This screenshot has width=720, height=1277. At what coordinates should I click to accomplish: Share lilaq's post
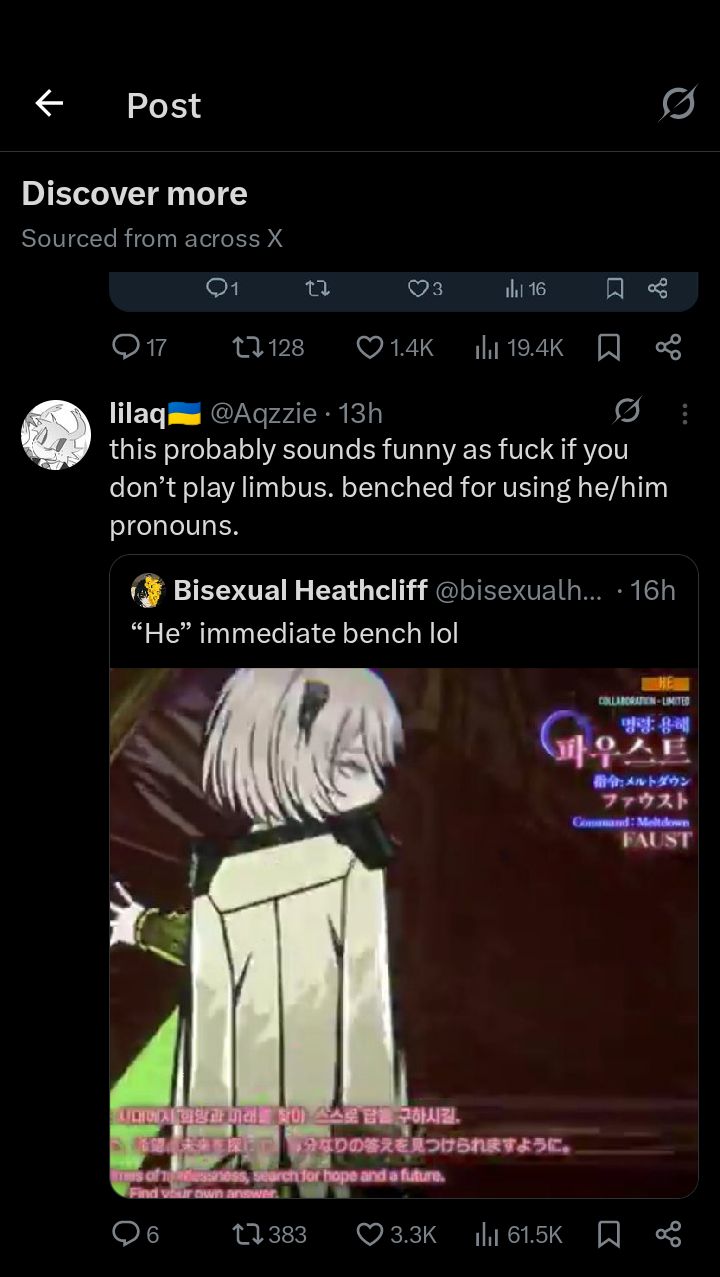tap(668, 1235)
